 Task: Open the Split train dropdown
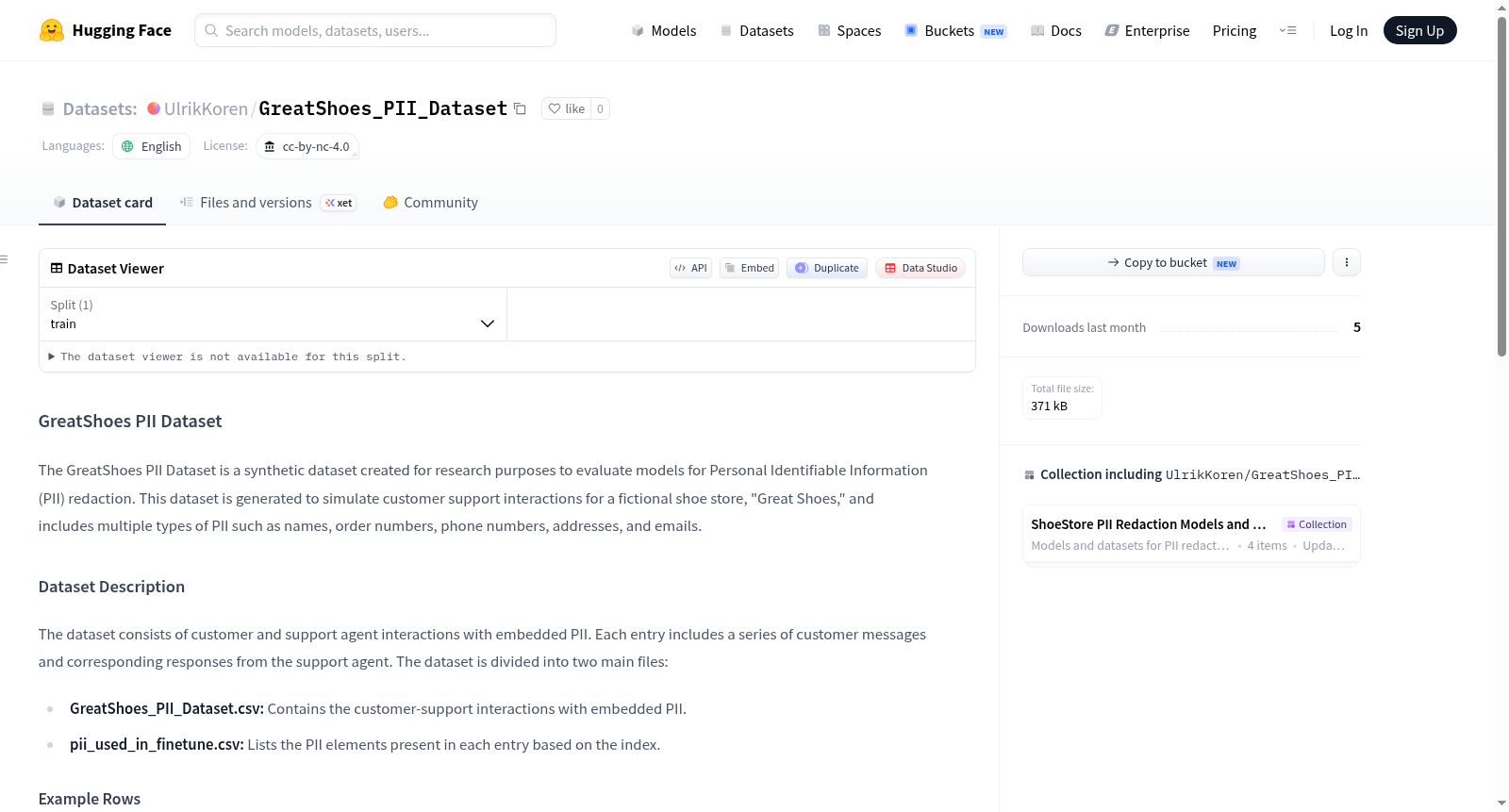tap(273, 314)
